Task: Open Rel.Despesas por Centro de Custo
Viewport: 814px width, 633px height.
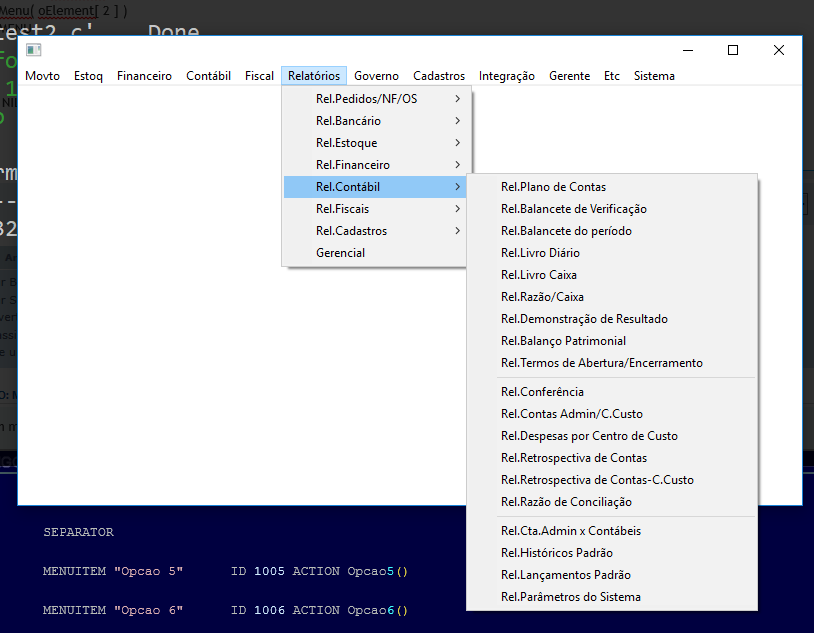Action: [589, 436]
